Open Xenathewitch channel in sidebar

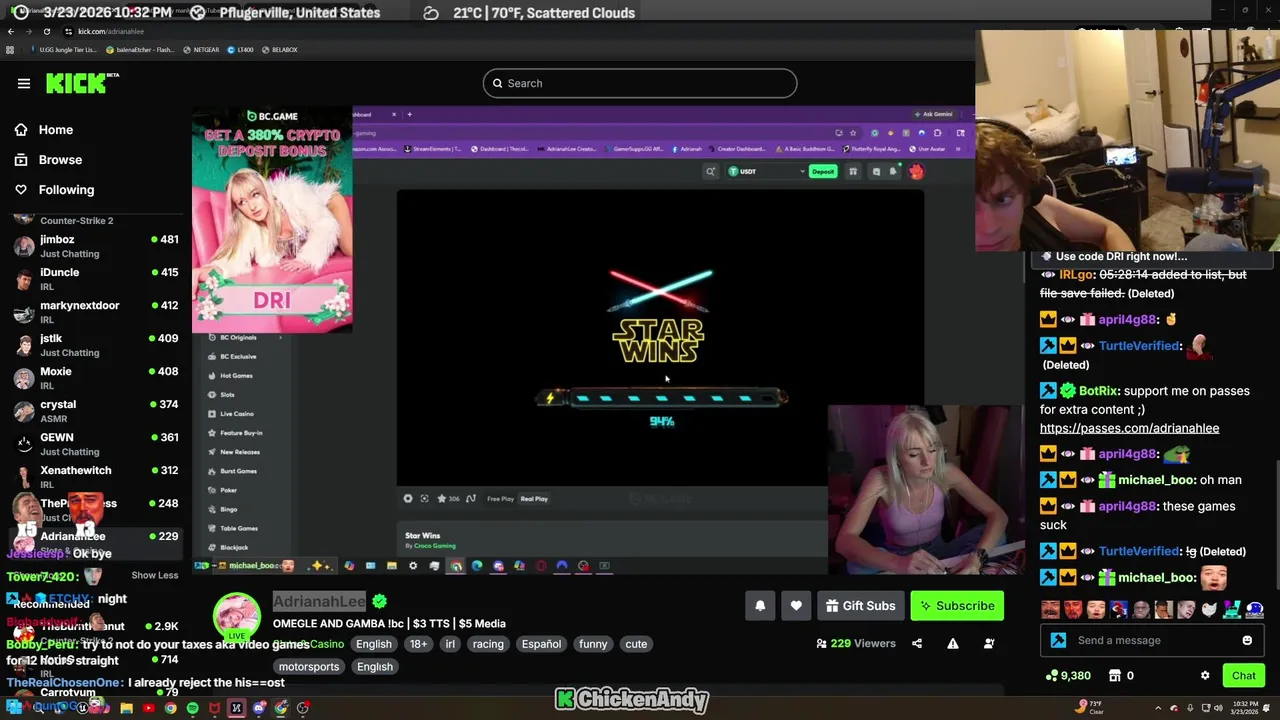95,477
